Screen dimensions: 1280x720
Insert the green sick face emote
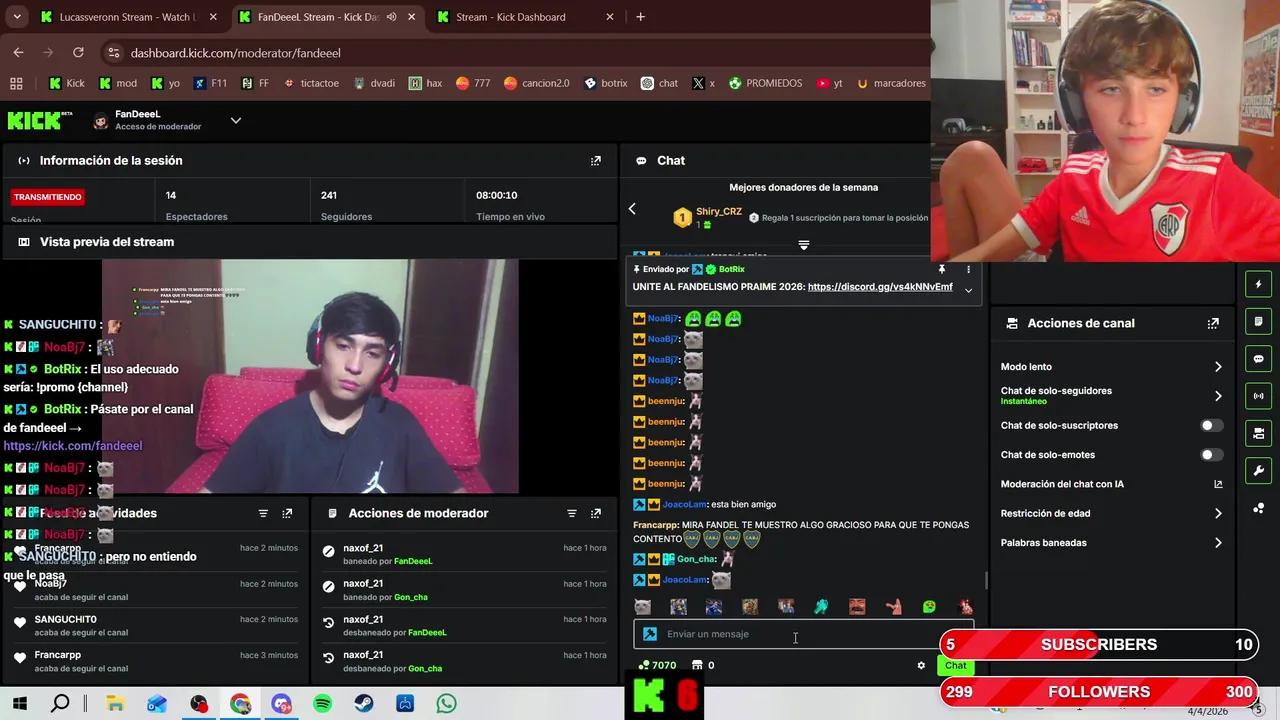(x=929, y=607)
